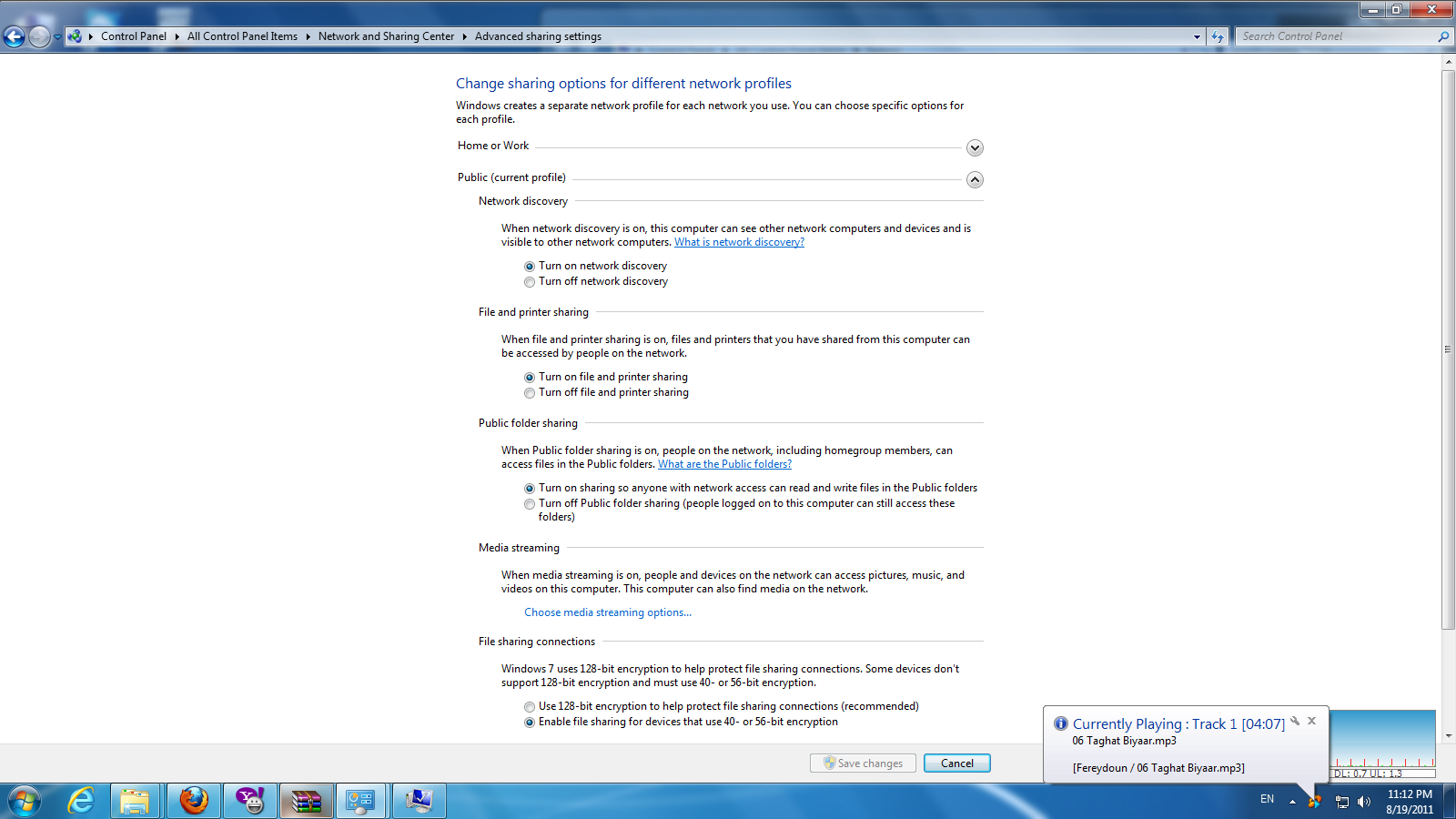The image size is (1456, 819).
Task: Expand arrow after All Control Panel Items
Action: point(308,36)
